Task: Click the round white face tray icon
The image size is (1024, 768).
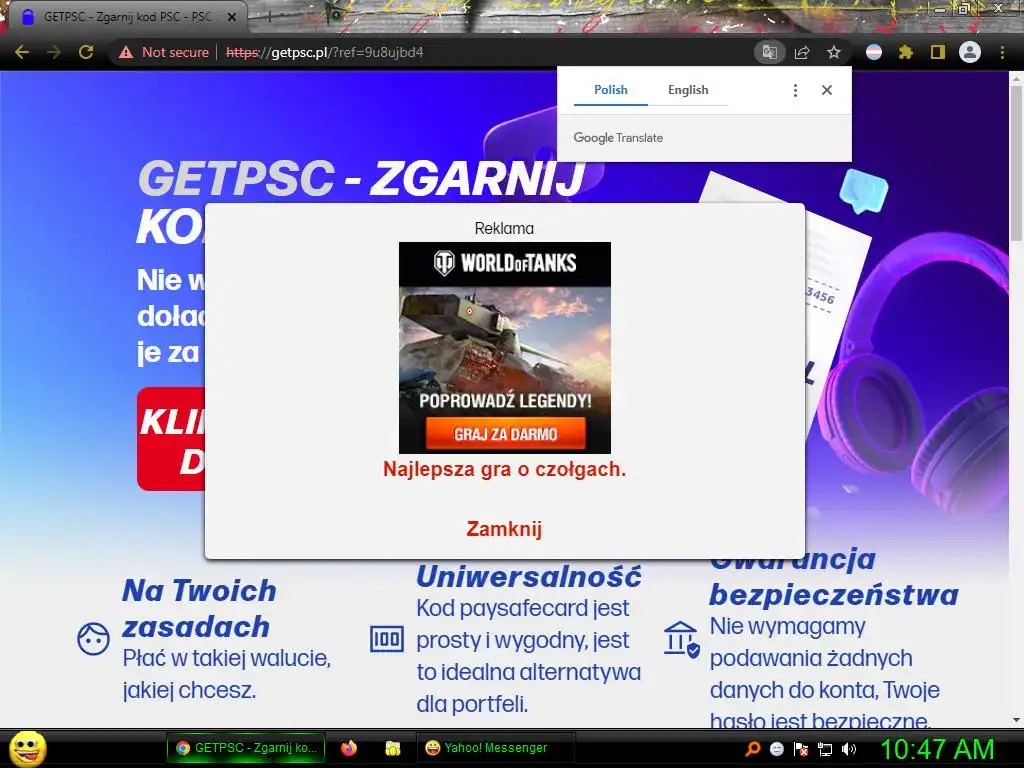Action: point(777,749)
